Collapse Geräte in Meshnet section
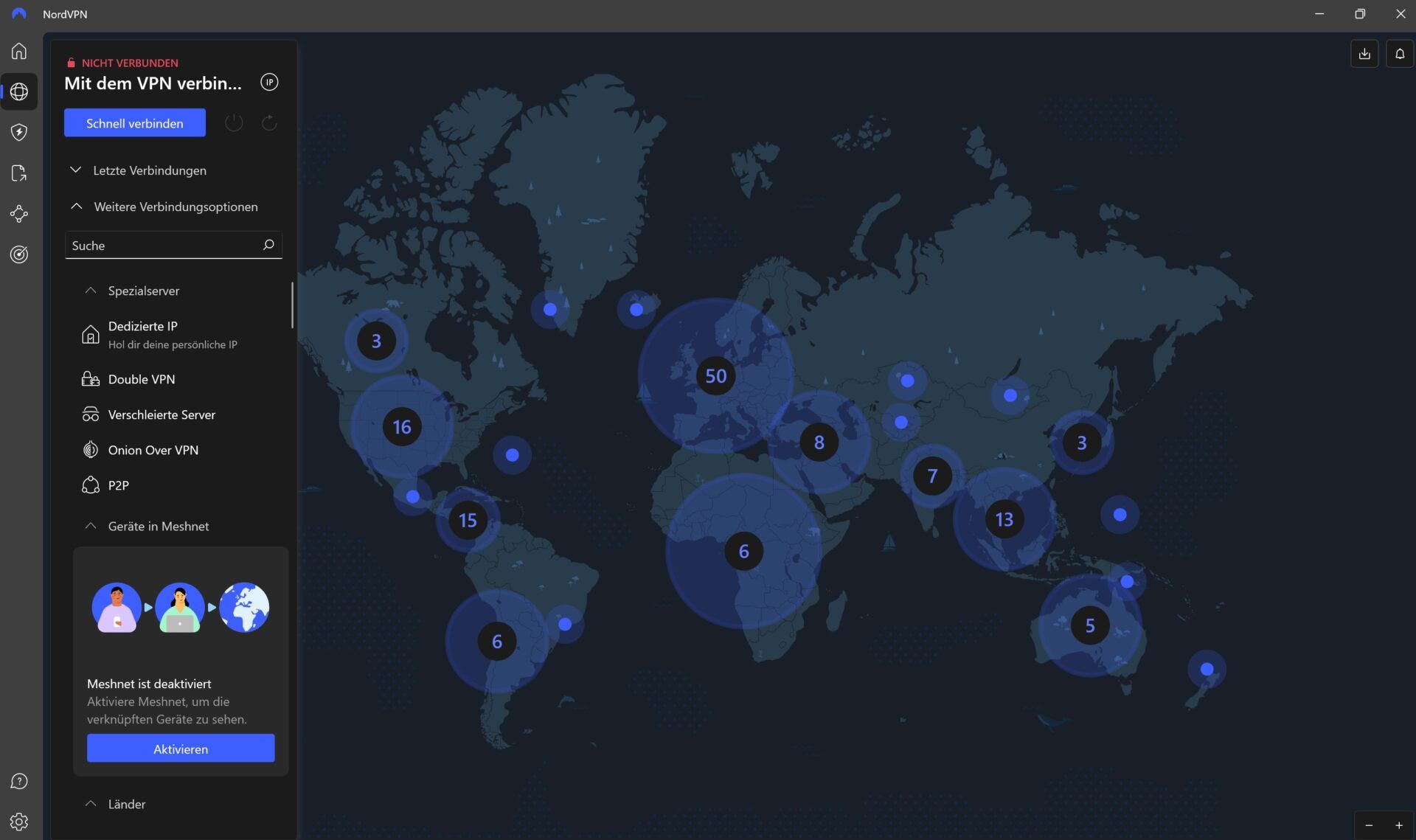 point(147,526)
